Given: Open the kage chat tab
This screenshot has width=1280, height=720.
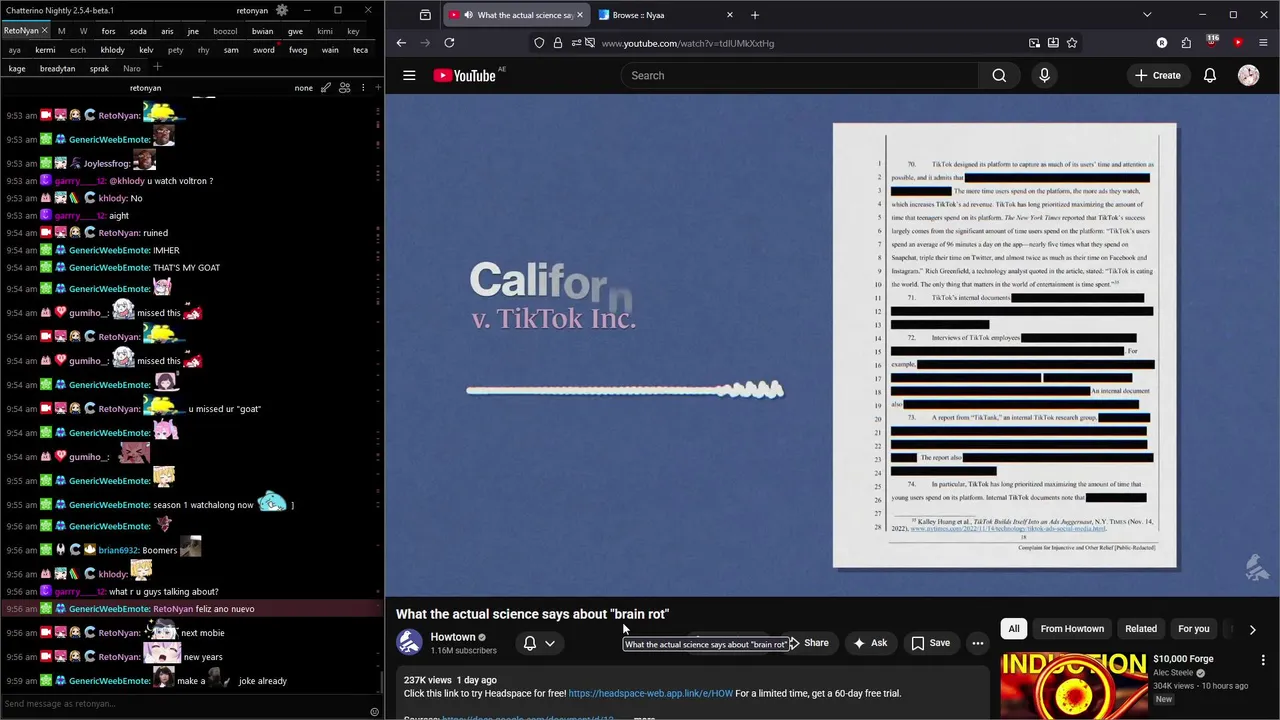Looking at the screenshot, I should 17,69.
